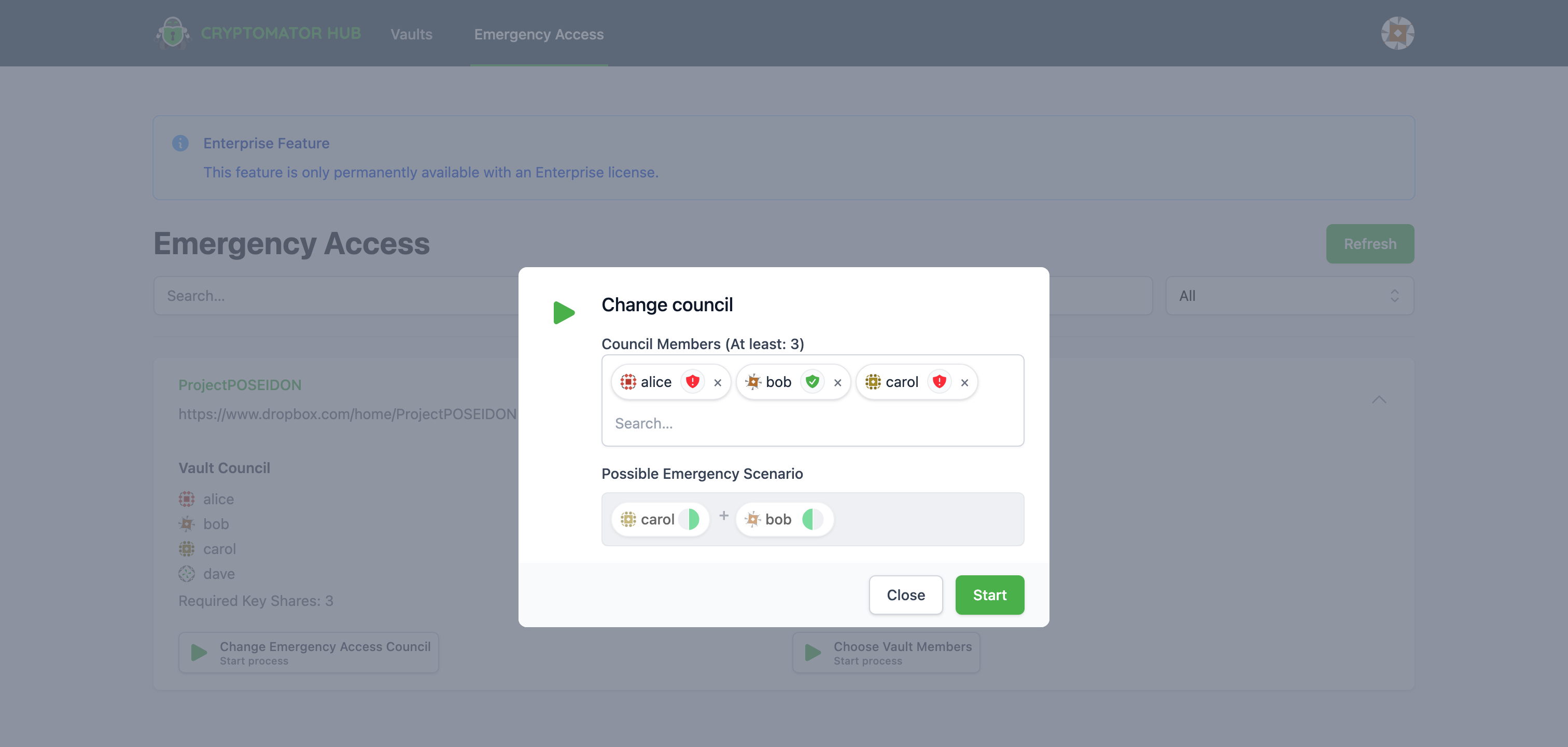The image size is (1568, 747).
Task: Close the Change council dialog
Action: click(x=905, y=595)
